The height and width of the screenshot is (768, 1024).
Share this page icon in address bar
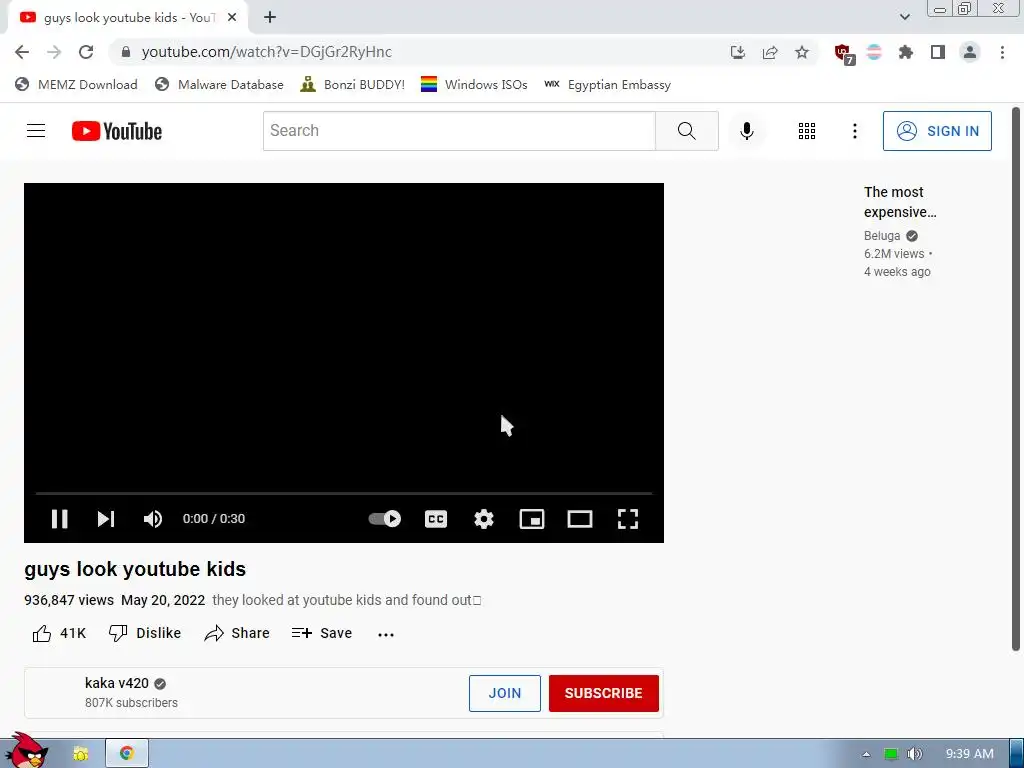(x=770, y=52)
